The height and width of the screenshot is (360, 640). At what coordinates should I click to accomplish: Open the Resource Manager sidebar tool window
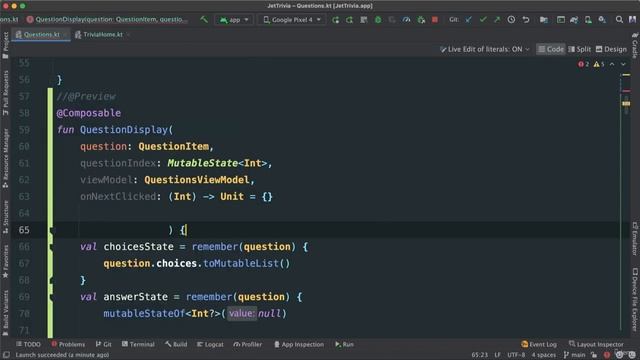[5, 158]
